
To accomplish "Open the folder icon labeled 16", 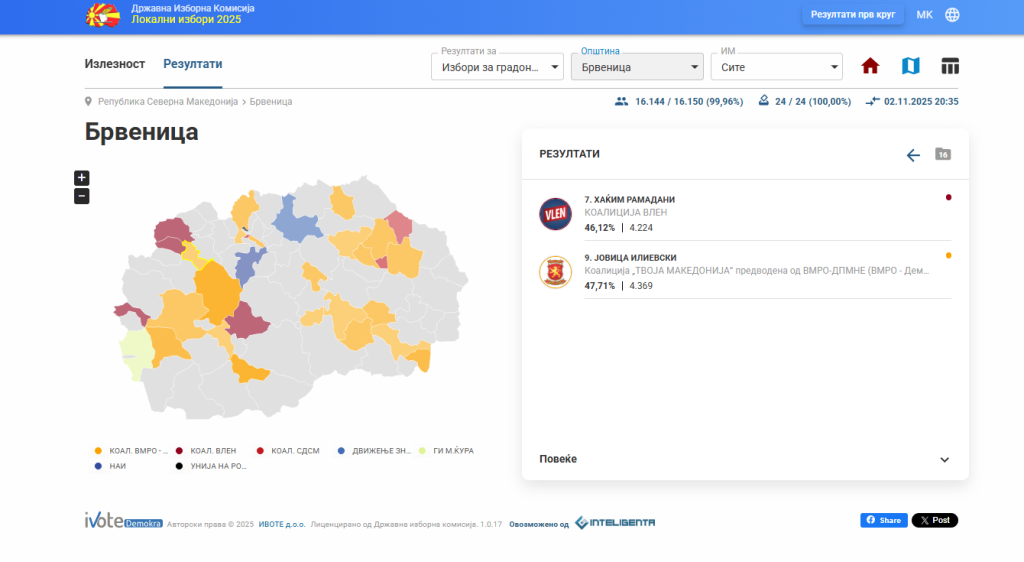I will point(942,154).
